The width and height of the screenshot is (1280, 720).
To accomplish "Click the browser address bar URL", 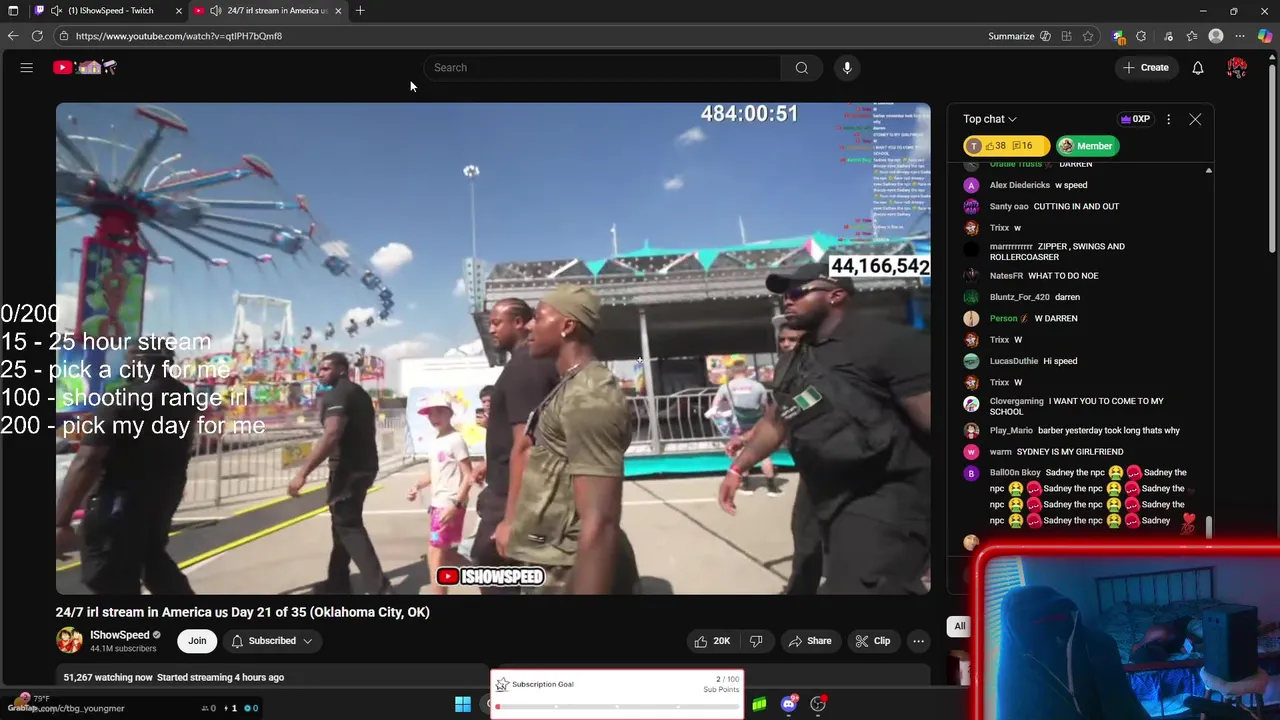I will 178,36.
